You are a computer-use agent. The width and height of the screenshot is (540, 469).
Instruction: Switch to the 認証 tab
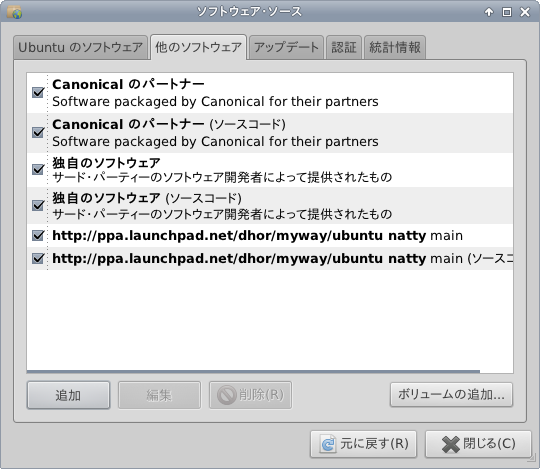[x=344, y=48]
